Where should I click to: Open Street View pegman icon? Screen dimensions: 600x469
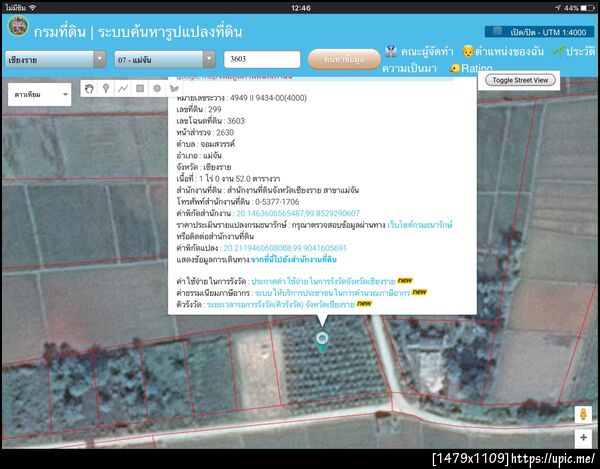point(583,414)
